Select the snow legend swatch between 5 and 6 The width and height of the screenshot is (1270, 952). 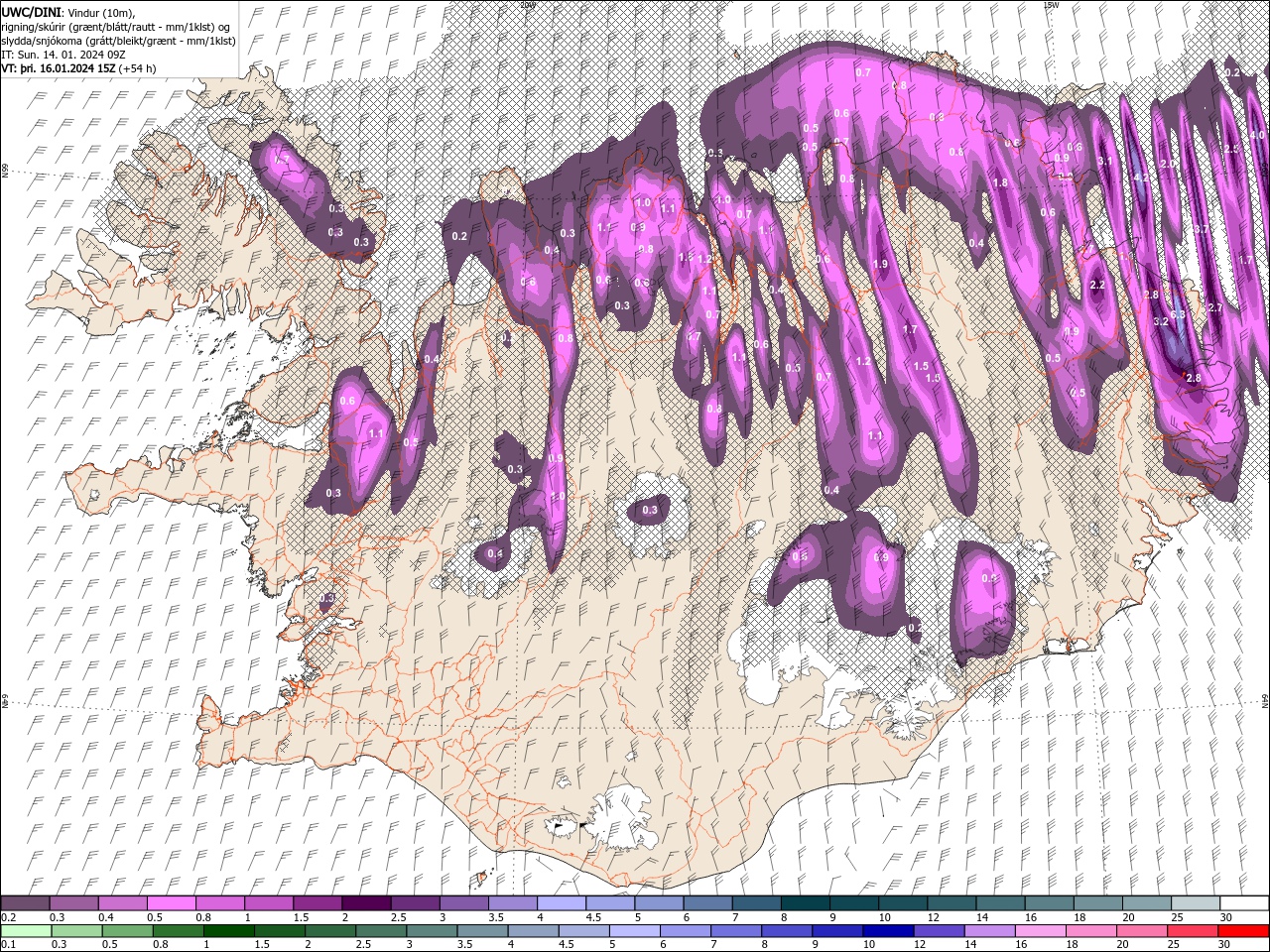tap(659, 903)
